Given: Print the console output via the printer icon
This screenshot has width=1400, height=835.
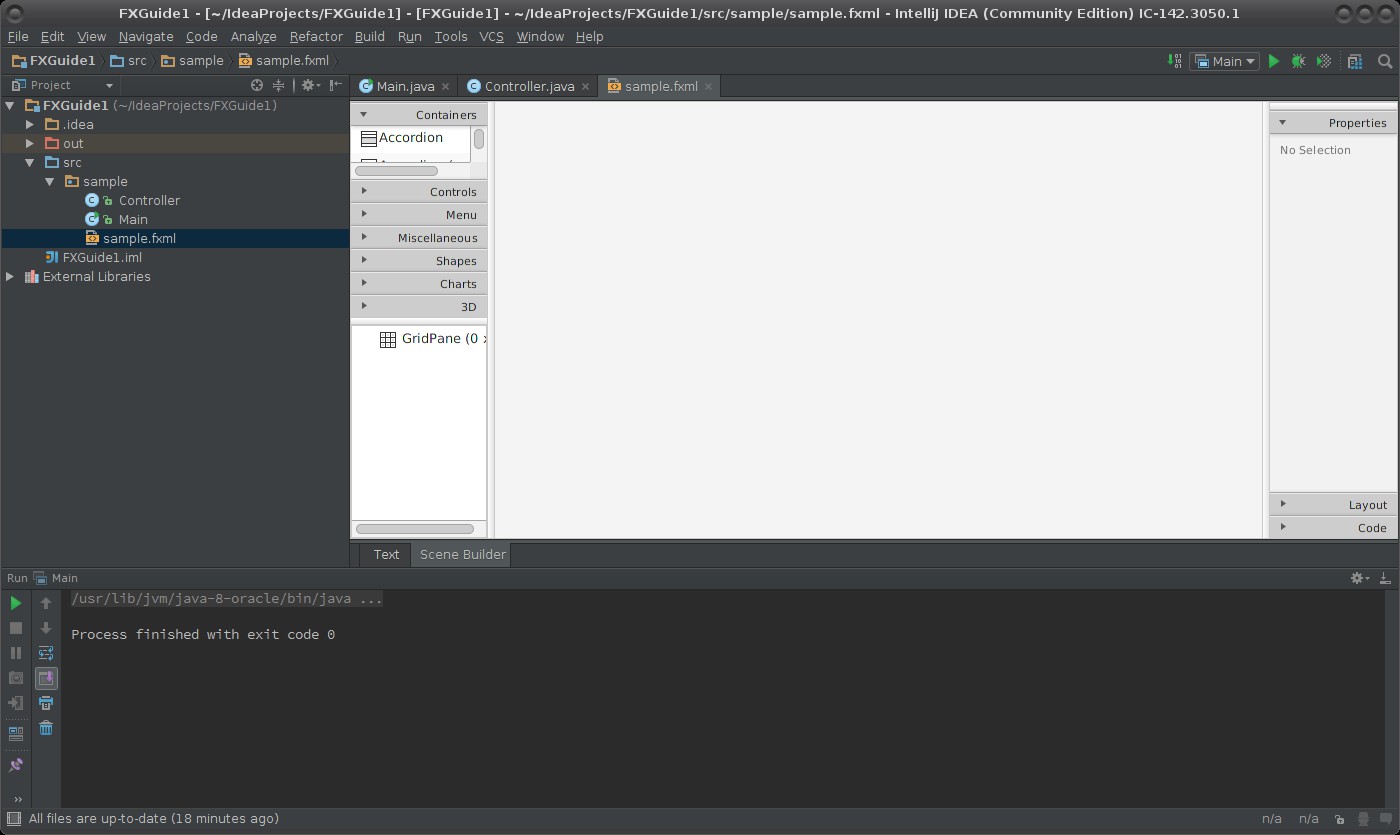Looking at the screenshot, I should (x=46, y=703).
